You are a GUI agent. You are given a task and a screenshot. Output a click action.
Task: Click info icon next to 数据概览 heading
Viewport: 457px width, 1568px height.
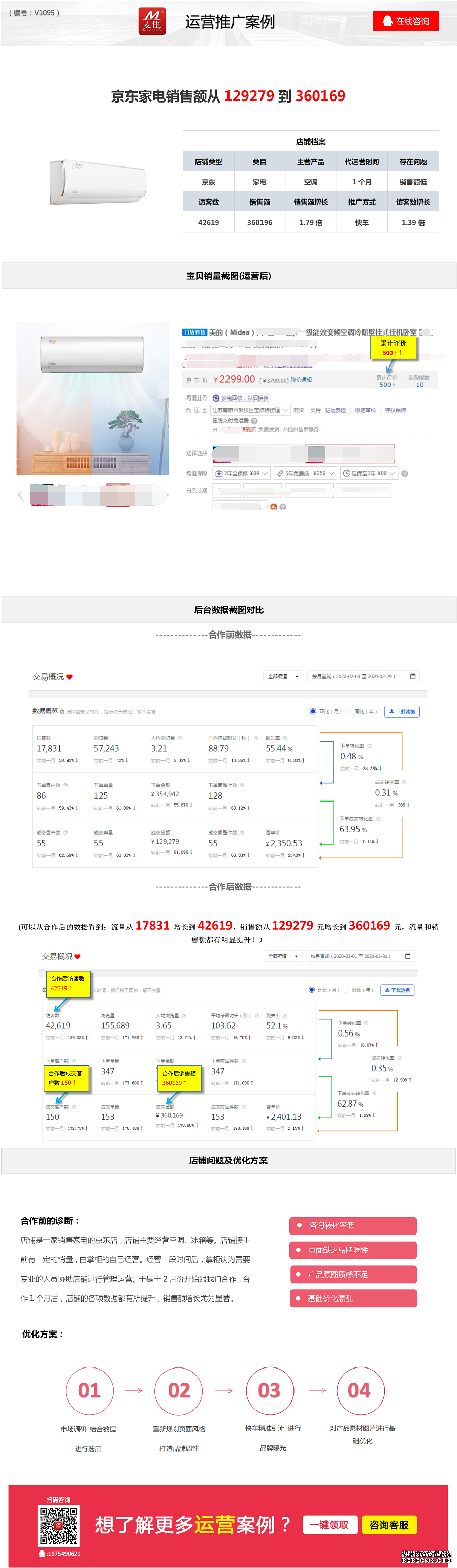tap(62, 711)
